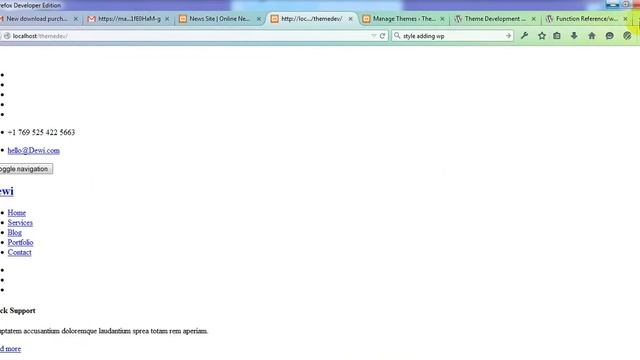The image size is (640, 360).
Task: Click the 'accusantium doloremque laudantium' paragraph
Action: click(104, 331)
